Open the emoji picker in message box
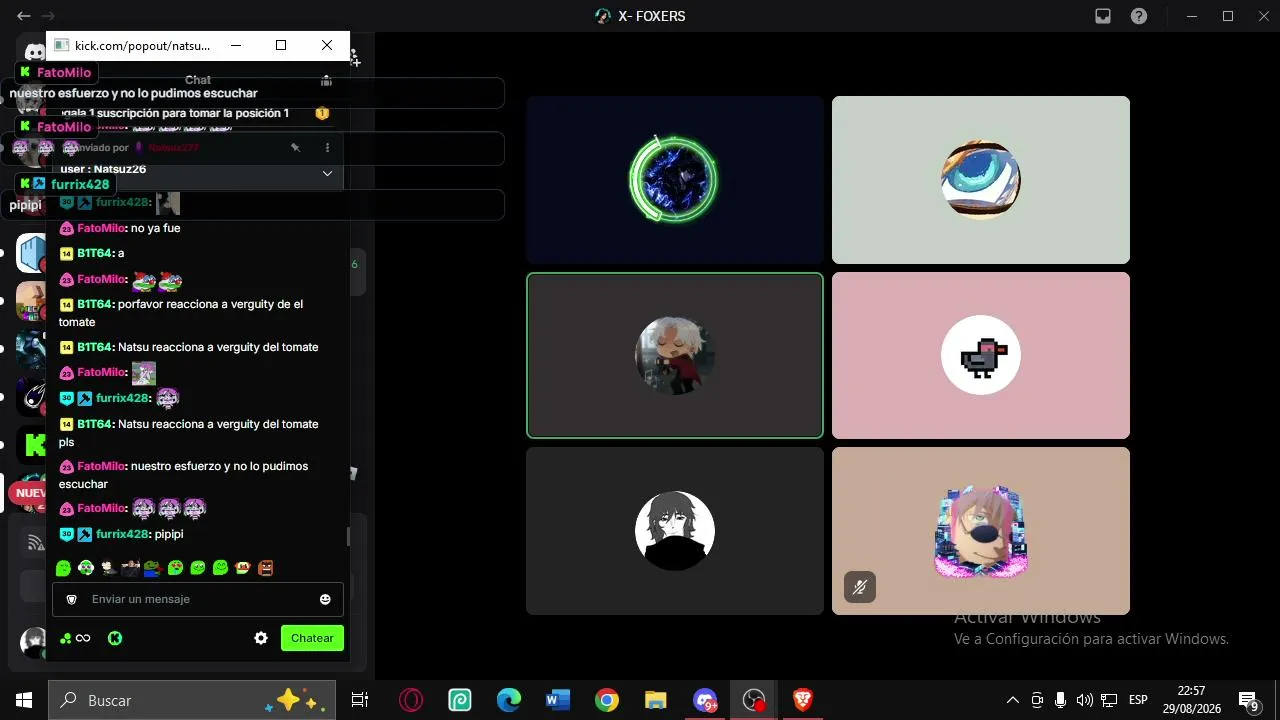The image size is (1280, 720). 325,599
